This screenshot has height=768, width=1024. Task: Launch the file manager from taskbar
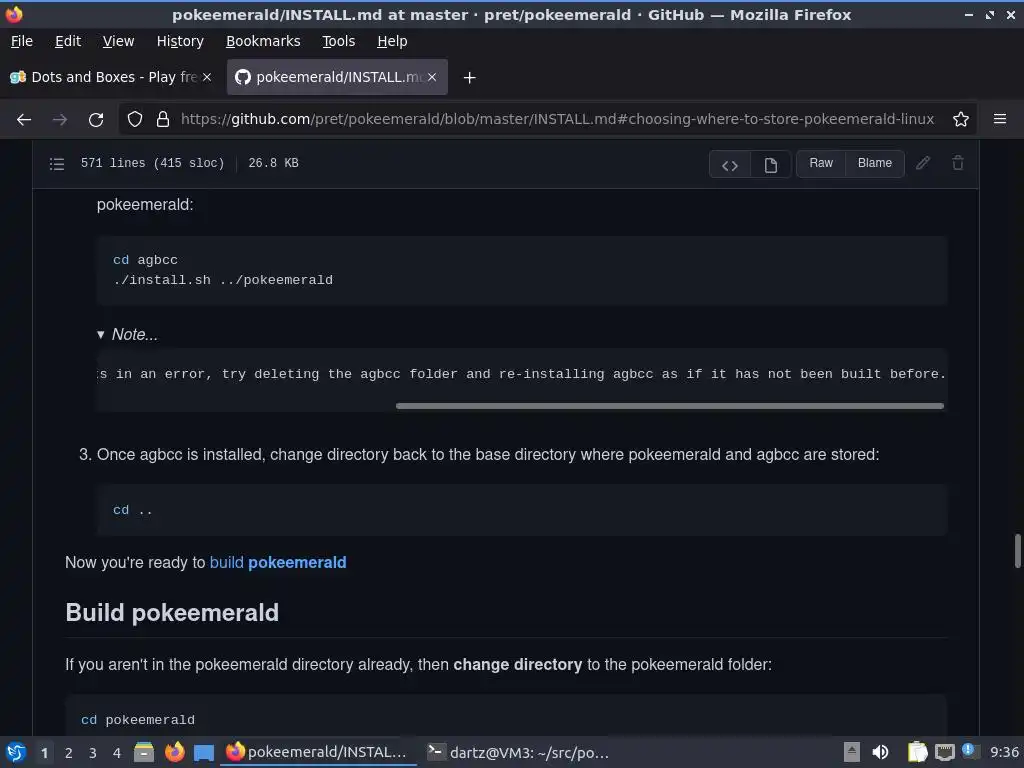coord(144,752)
